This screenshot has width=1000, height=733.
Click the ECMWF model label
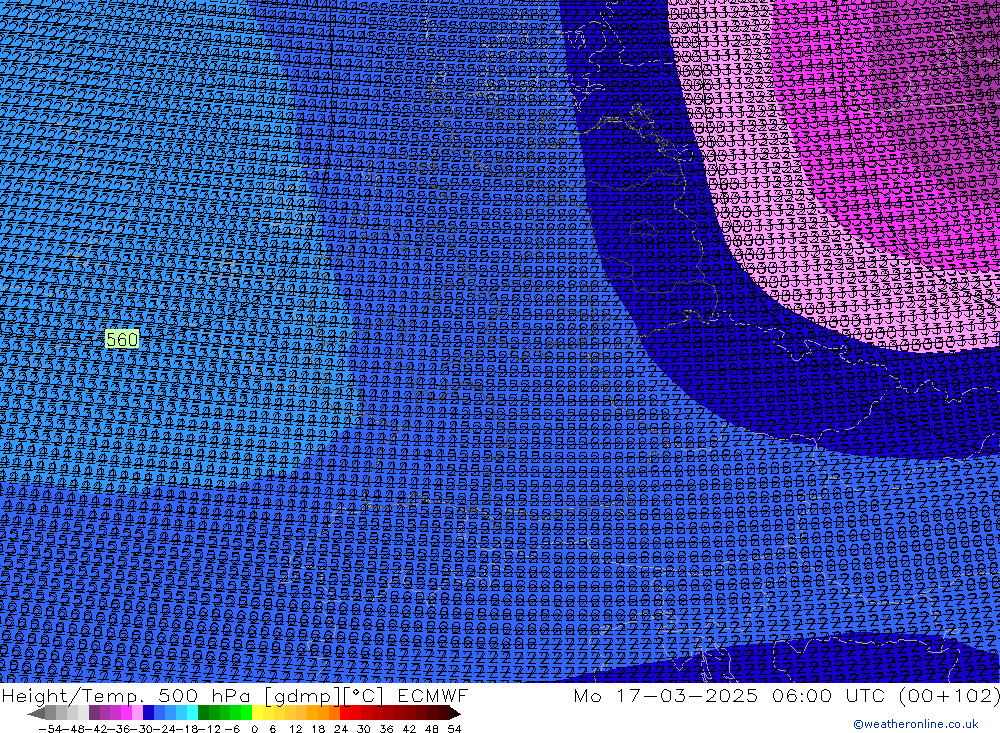tap(433, 695)
